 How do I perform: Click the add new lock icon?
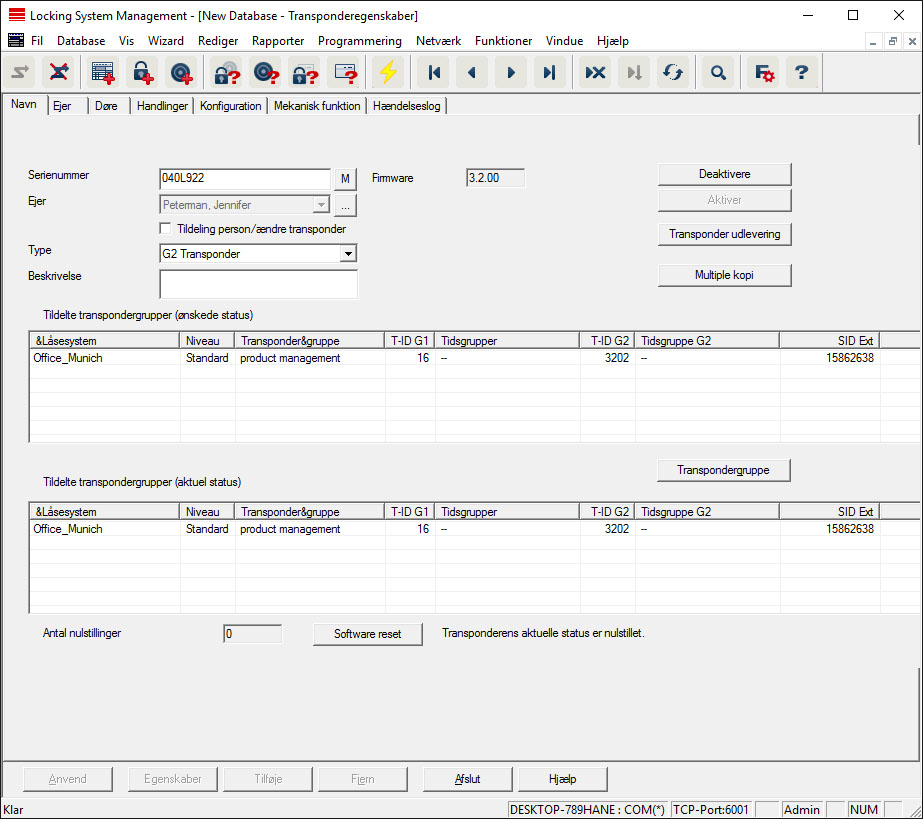click(142, 72)
